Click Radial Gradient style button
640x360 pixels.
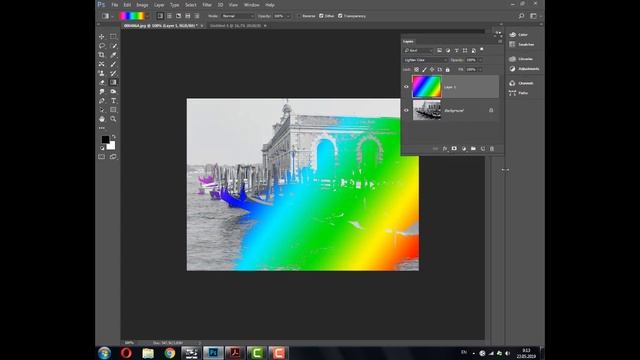[169, 16]
